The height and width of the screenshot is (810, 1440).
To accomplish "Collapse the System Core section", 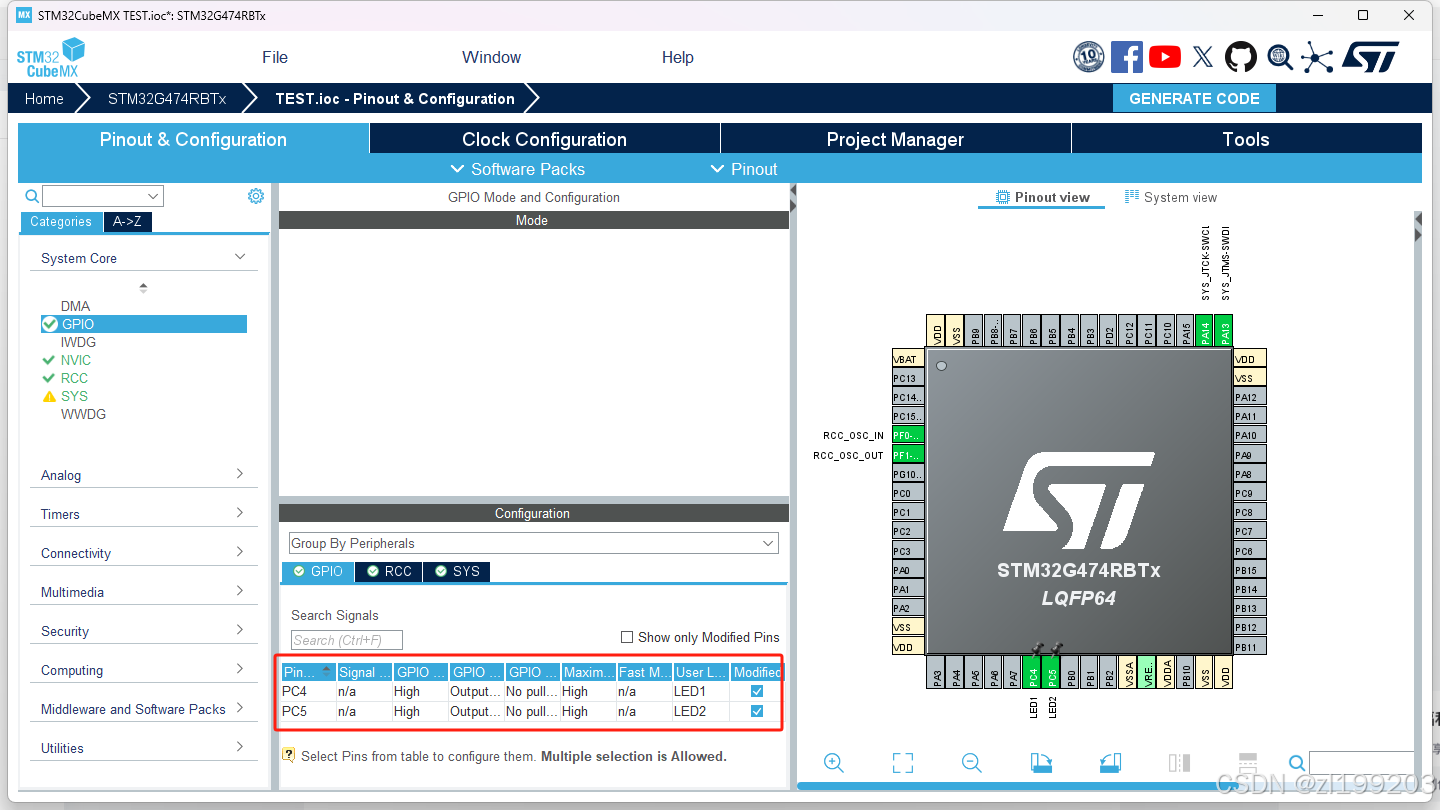I will point(240,257).
